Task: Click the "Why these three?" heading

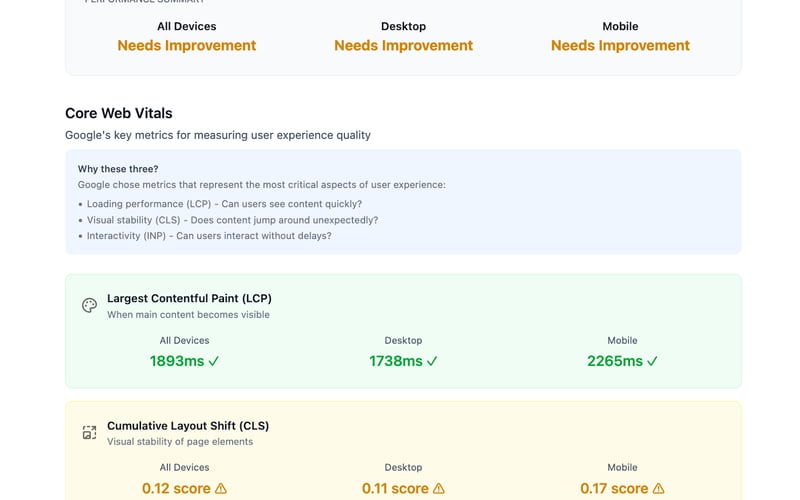Action: (118, 169)
